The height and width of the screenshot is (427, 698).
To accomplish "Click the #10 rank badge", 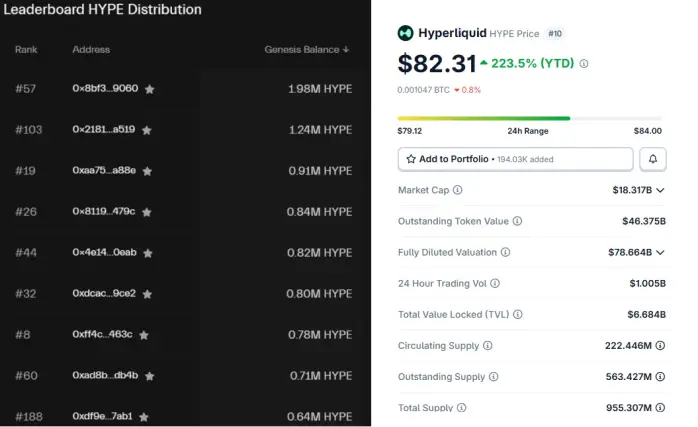I will (555, 33).
